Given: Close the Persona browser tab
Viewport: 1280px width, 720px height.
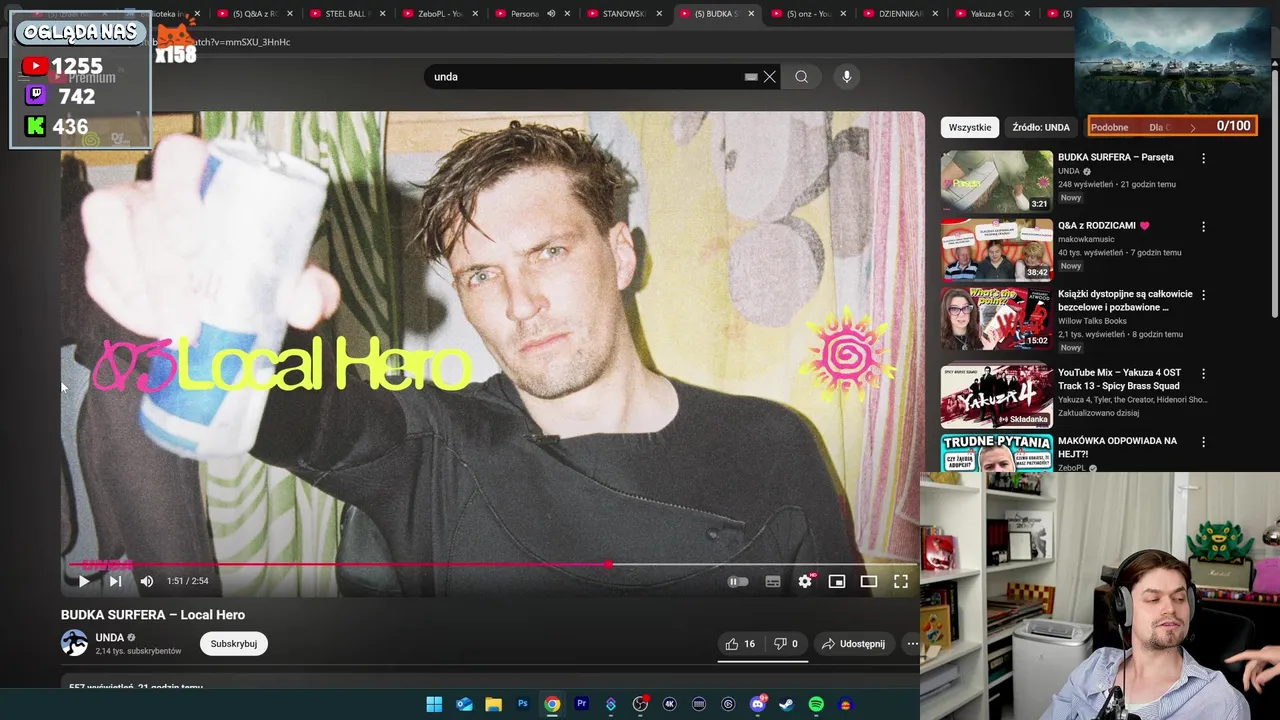Looking at the screenshot, I should 567,14.
